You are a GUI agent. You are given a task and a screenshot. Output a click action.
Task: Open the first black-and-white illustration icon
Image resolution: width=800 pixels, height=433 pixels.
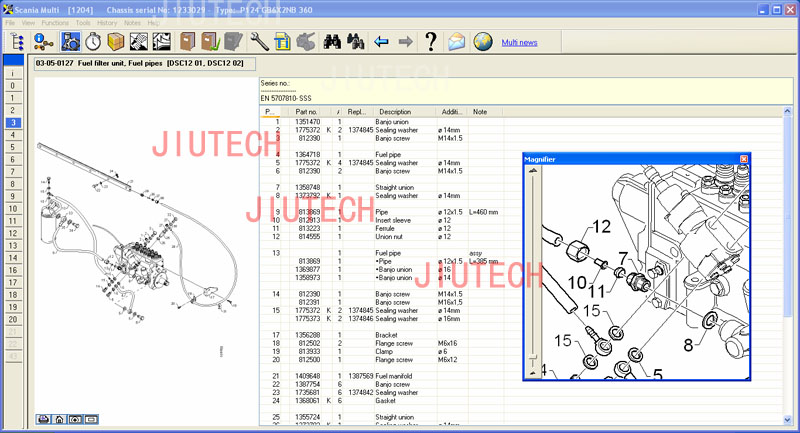pyautogui.click(x=139, y=42)
